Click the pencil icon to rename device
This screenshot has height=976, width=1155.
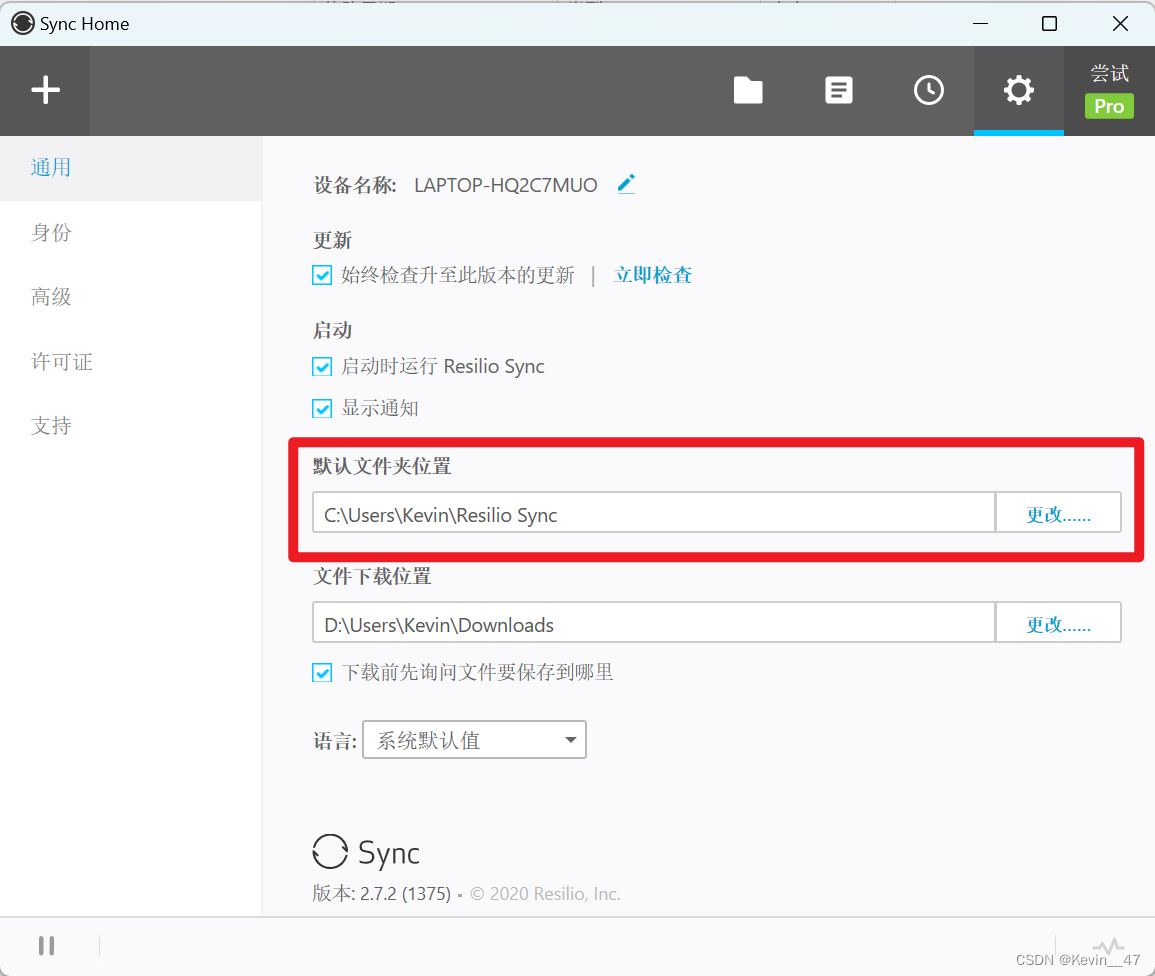pyautogui.click(x=626, y=184)
